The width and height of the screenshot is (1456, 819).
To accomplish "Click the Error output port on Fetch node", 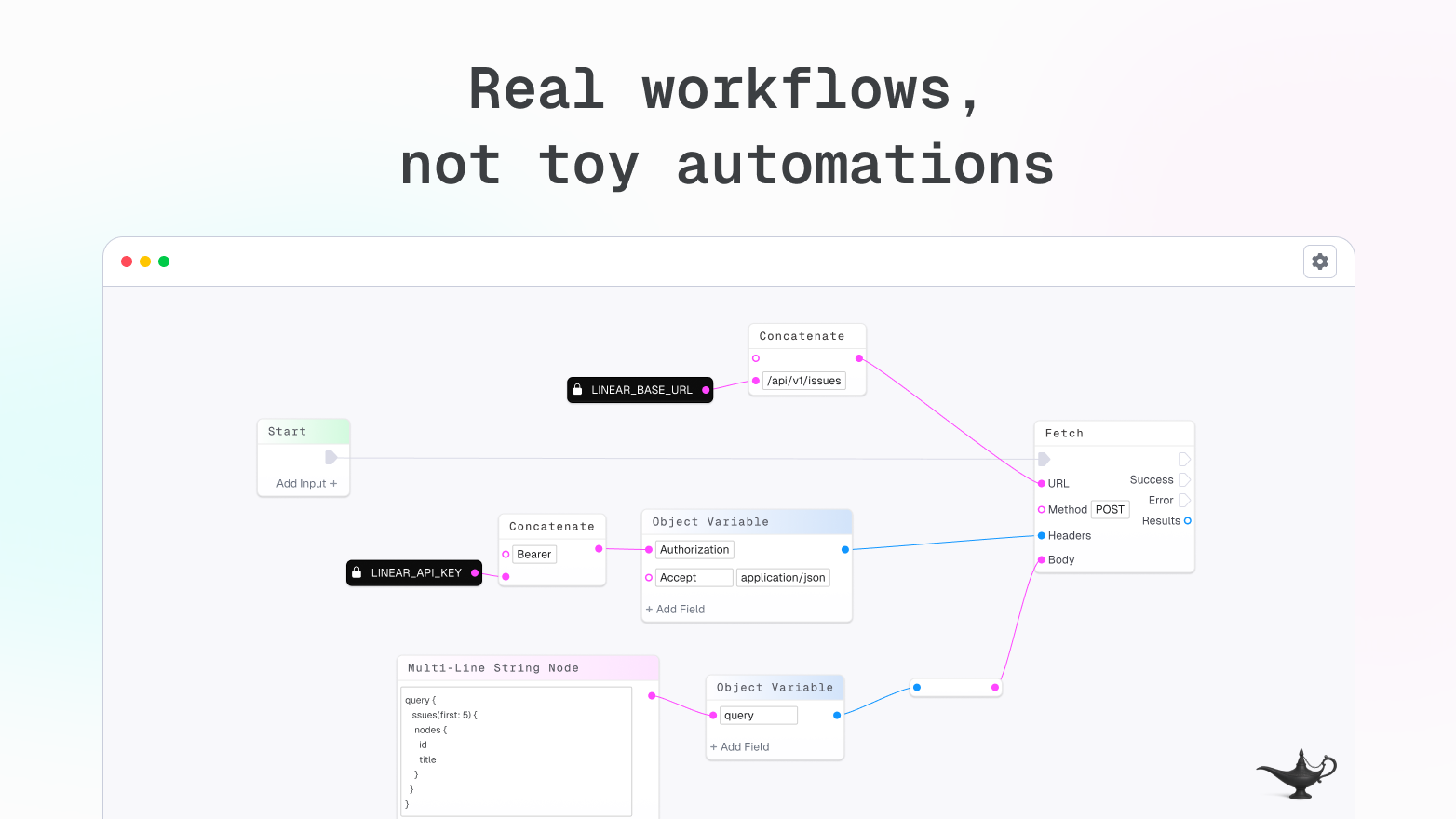I will (1184, 500).
